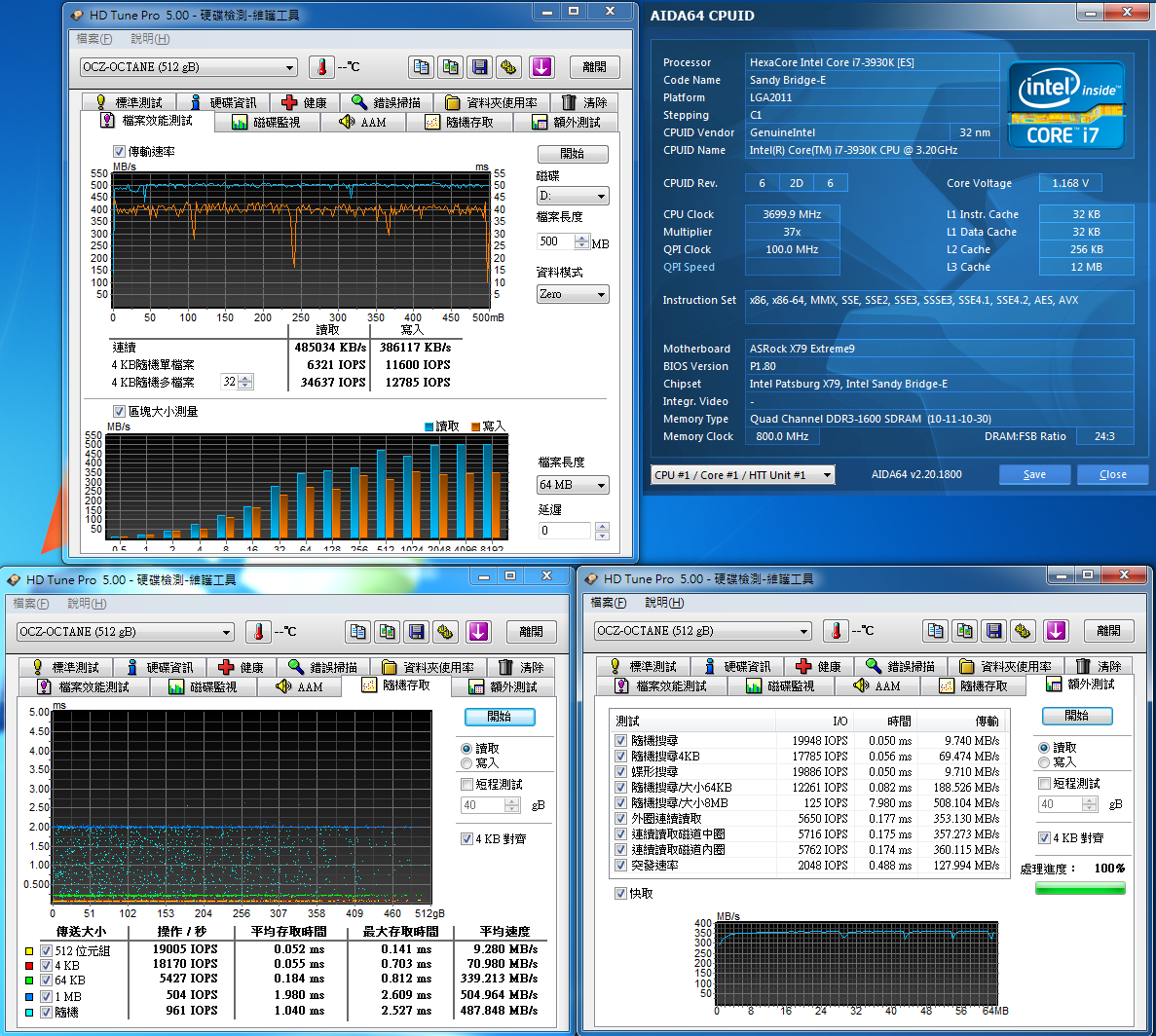
Task: Click save floppy disk icon in top HD Tune window
Action: click(480, 67)
